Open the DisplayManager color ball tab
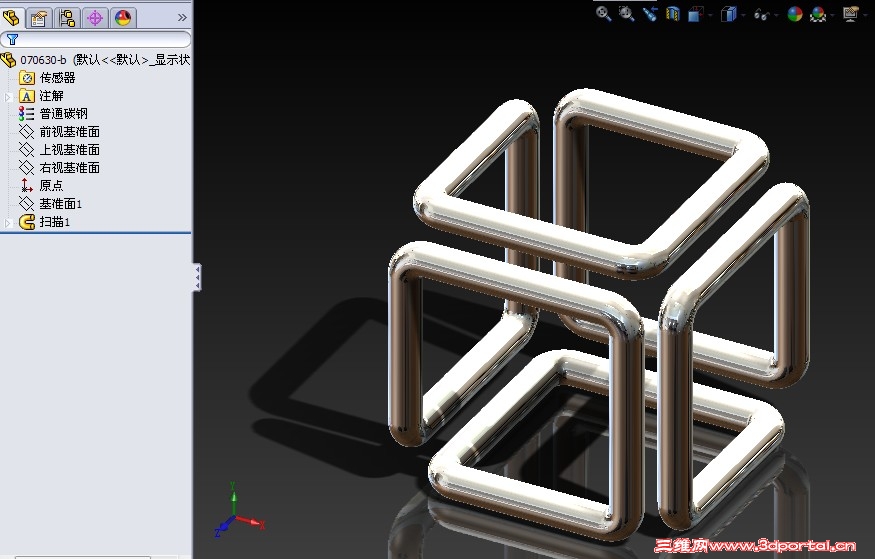 point(123,18)
